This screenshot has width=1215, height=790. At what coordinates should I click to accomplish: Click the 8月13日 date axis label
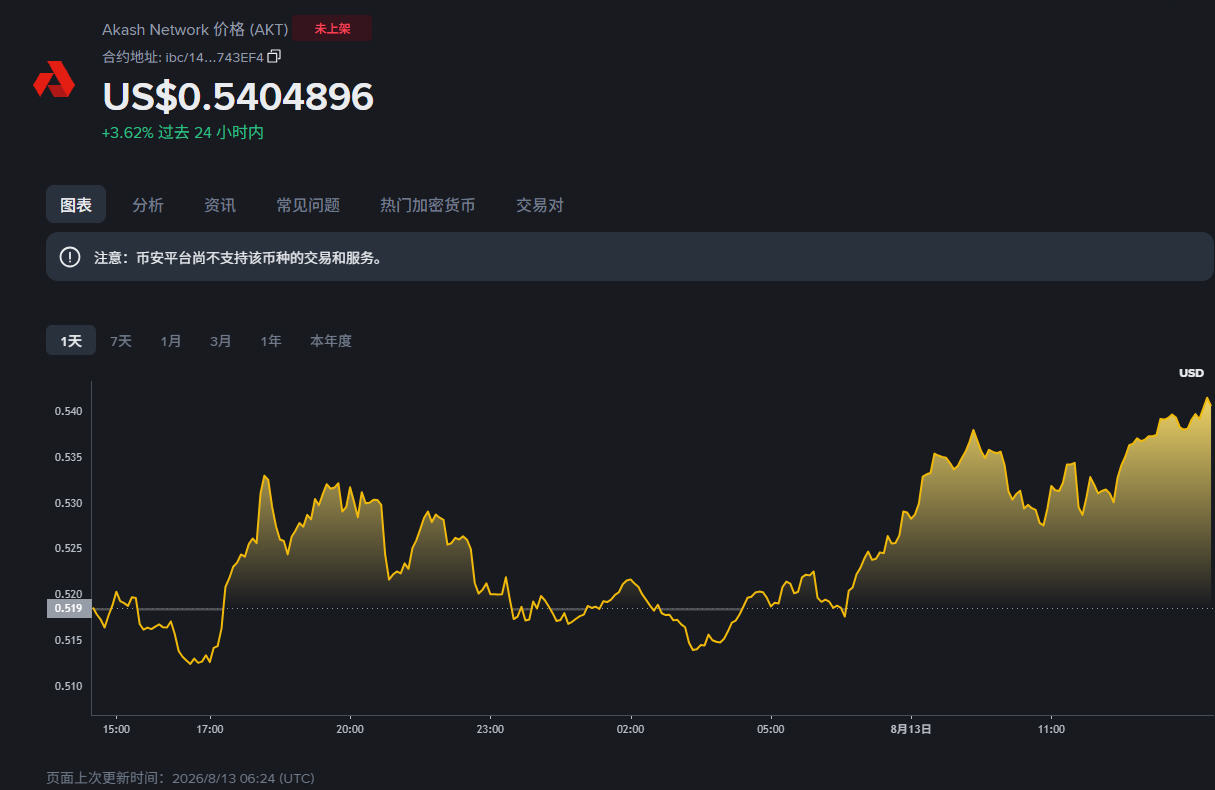click(911, 730)
